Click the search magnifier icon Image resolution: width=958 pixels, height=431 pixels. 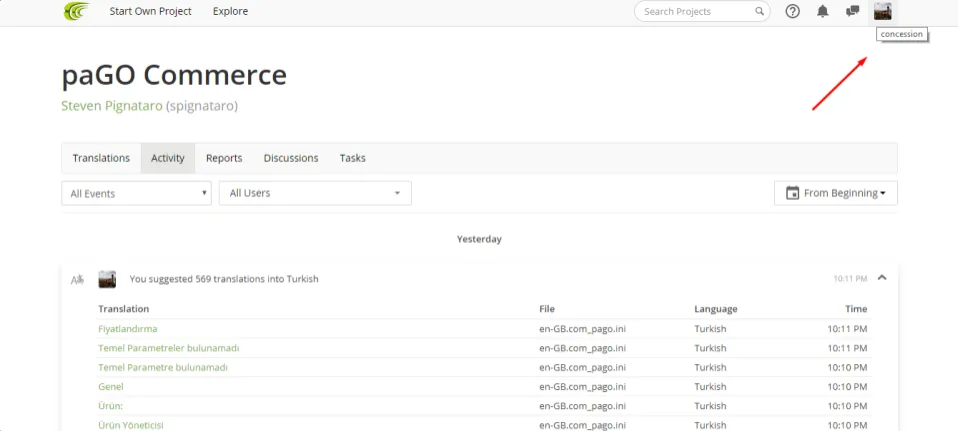click(759, 11)
